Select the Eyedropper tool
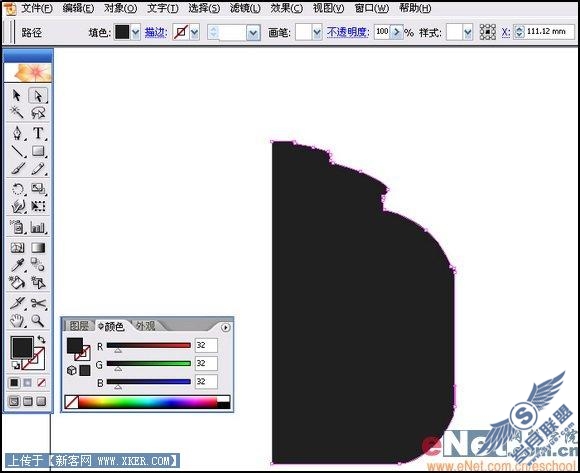 pyautogui.click(x=17, y=265)
